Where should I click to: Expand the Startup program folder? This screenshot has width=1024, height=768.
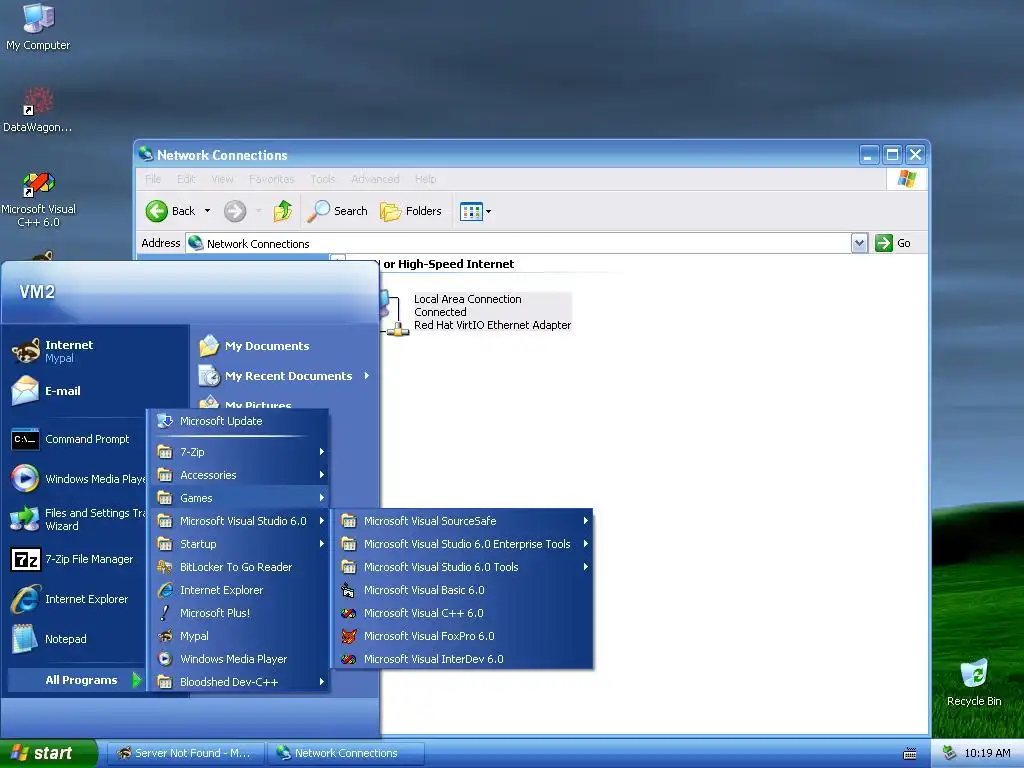tap(238, 544)
